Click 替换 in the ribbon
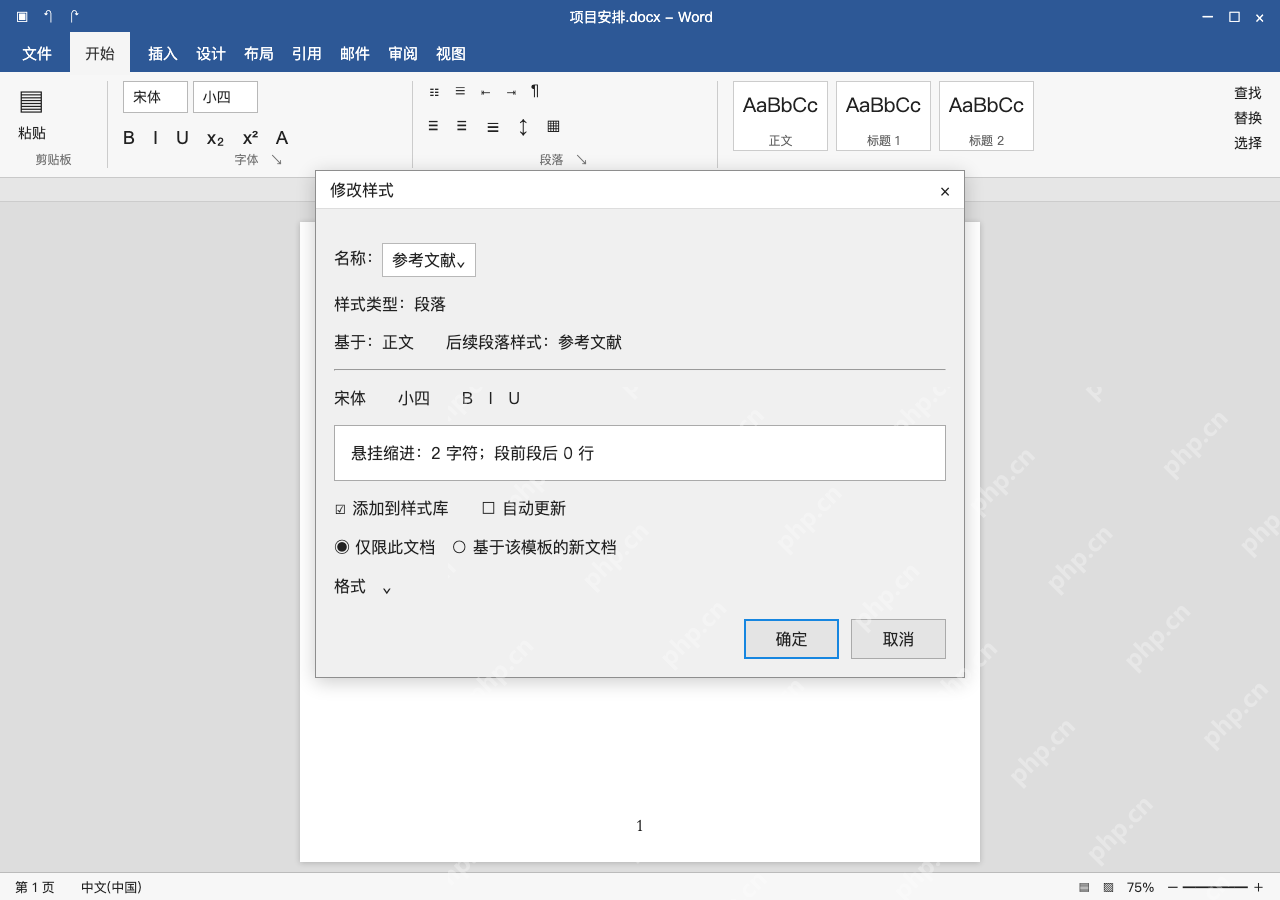This screenshot has width=1280, height=900. tap(1248, 118)
